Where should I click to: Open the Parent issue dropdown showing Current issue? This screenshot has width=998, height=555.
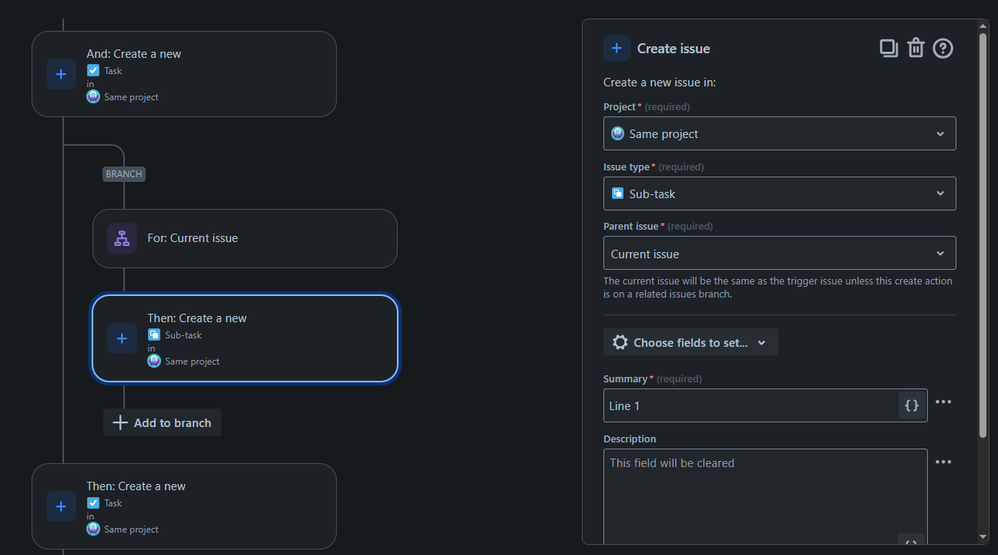point(779,253)
